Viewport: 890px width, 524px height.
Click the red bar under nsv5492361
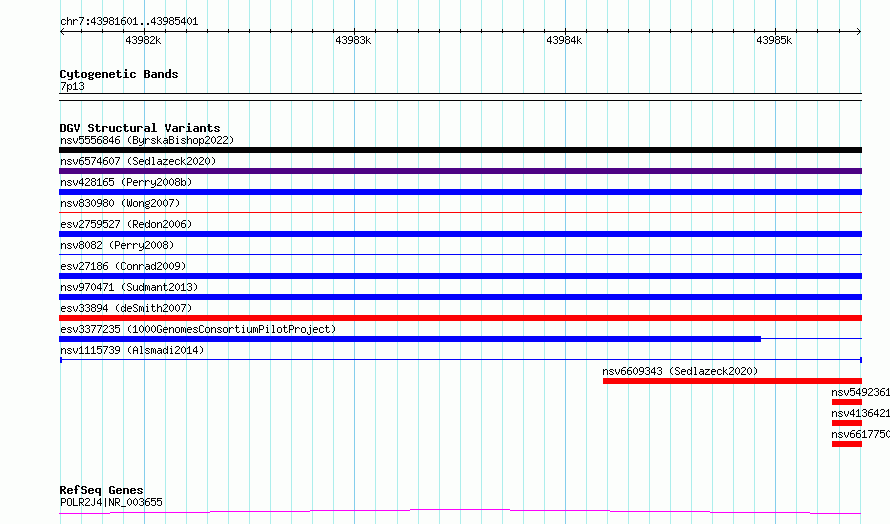[847, 402]
